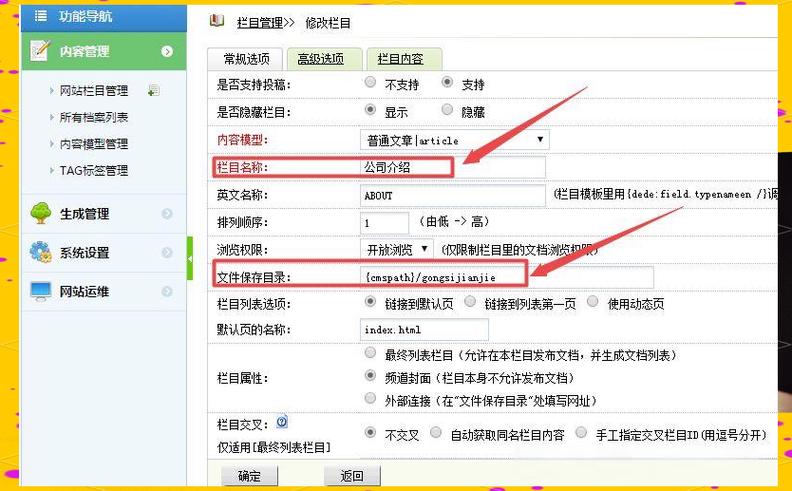This screenshot has width=792, height=491.
Task: Select 不交叉 option
Action: (370, 433)
